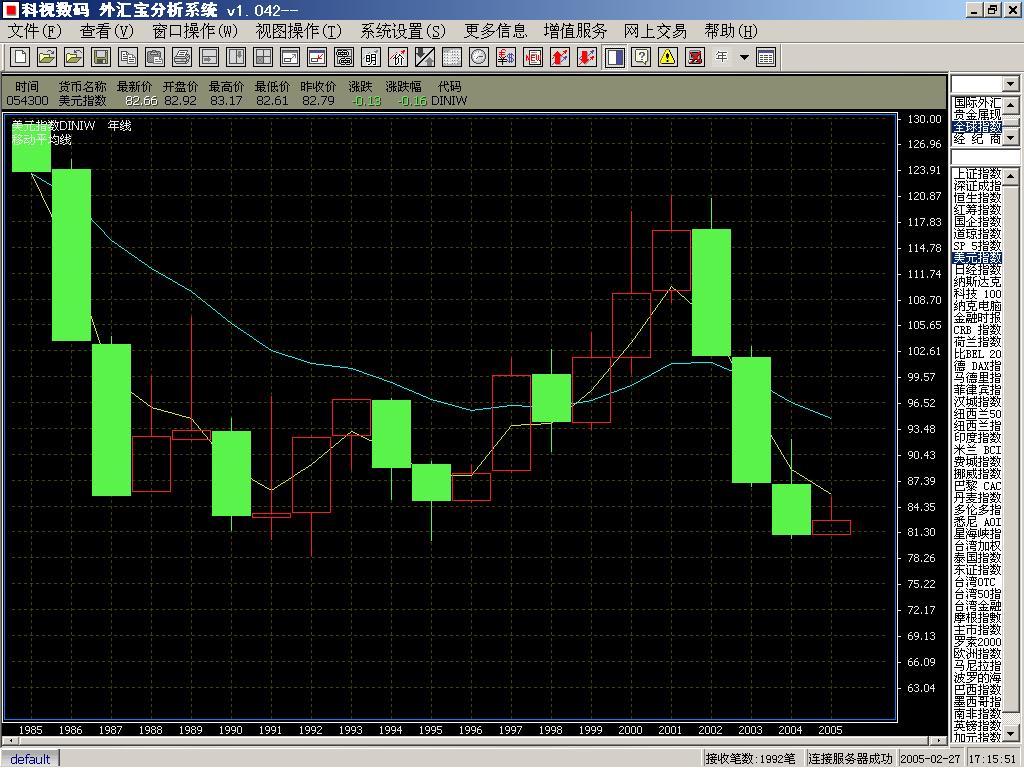Click the clock icon in the toolbar
1024x768 pixels.
click(x=479, y=57)
